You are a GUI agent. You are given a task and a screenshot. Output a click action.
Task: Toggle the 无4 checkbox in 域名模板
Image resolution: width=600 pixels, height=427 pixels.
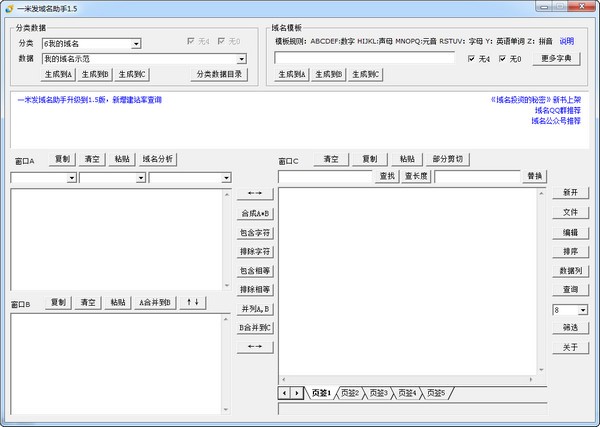pyautogui.click(x=471, y=59)
